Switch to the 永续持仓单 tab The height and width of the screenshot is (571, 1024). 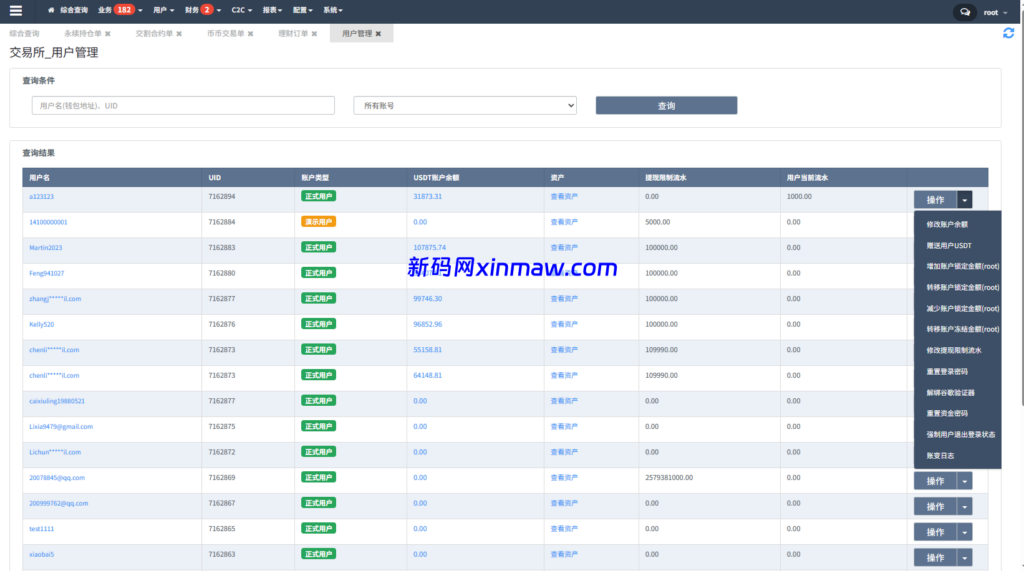(82, 34)
